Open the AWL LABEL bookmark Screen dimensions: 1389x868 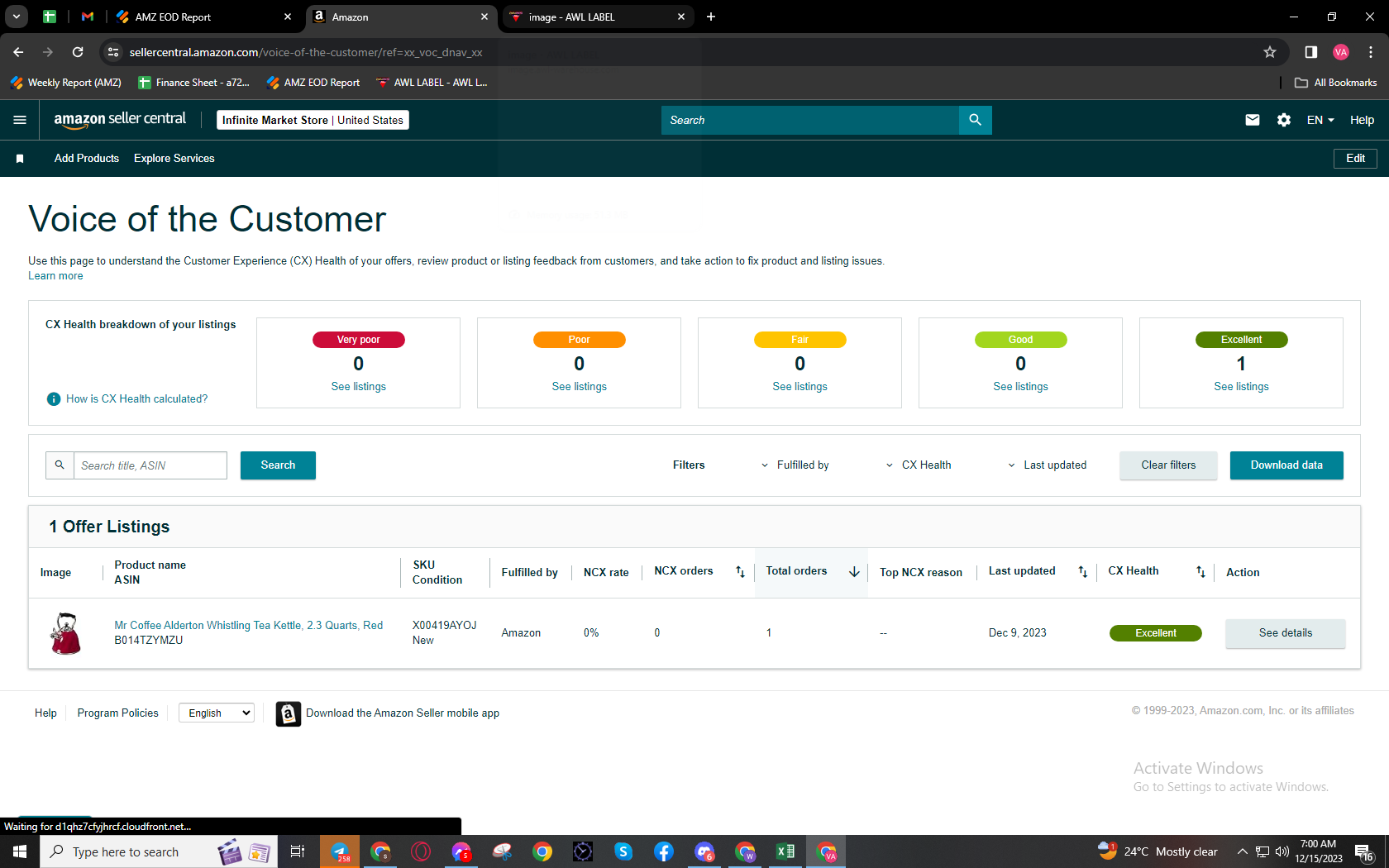coord(432,83)
